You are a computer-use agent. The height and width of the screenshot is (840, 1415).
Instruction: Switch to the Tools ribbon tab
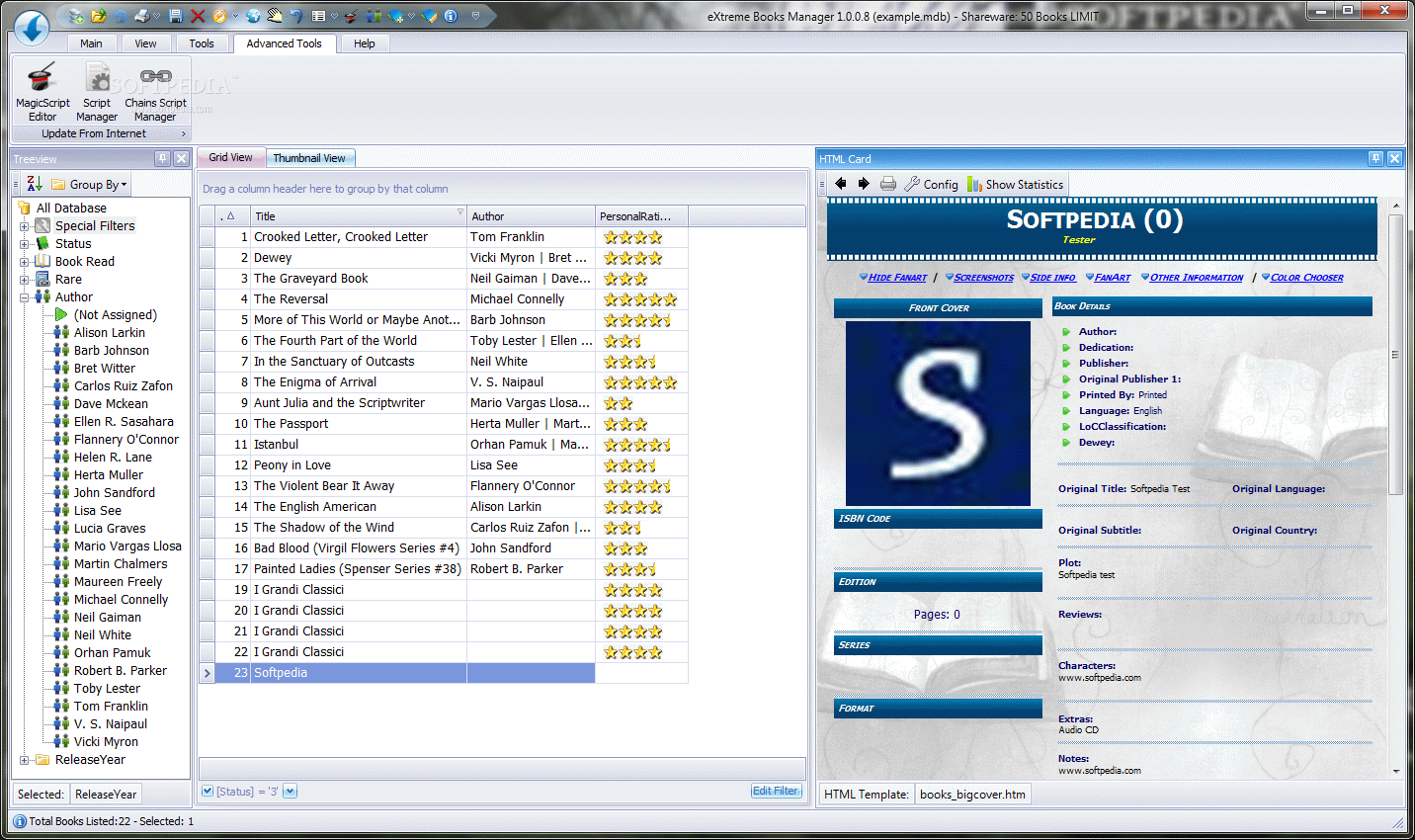[202, 43]
